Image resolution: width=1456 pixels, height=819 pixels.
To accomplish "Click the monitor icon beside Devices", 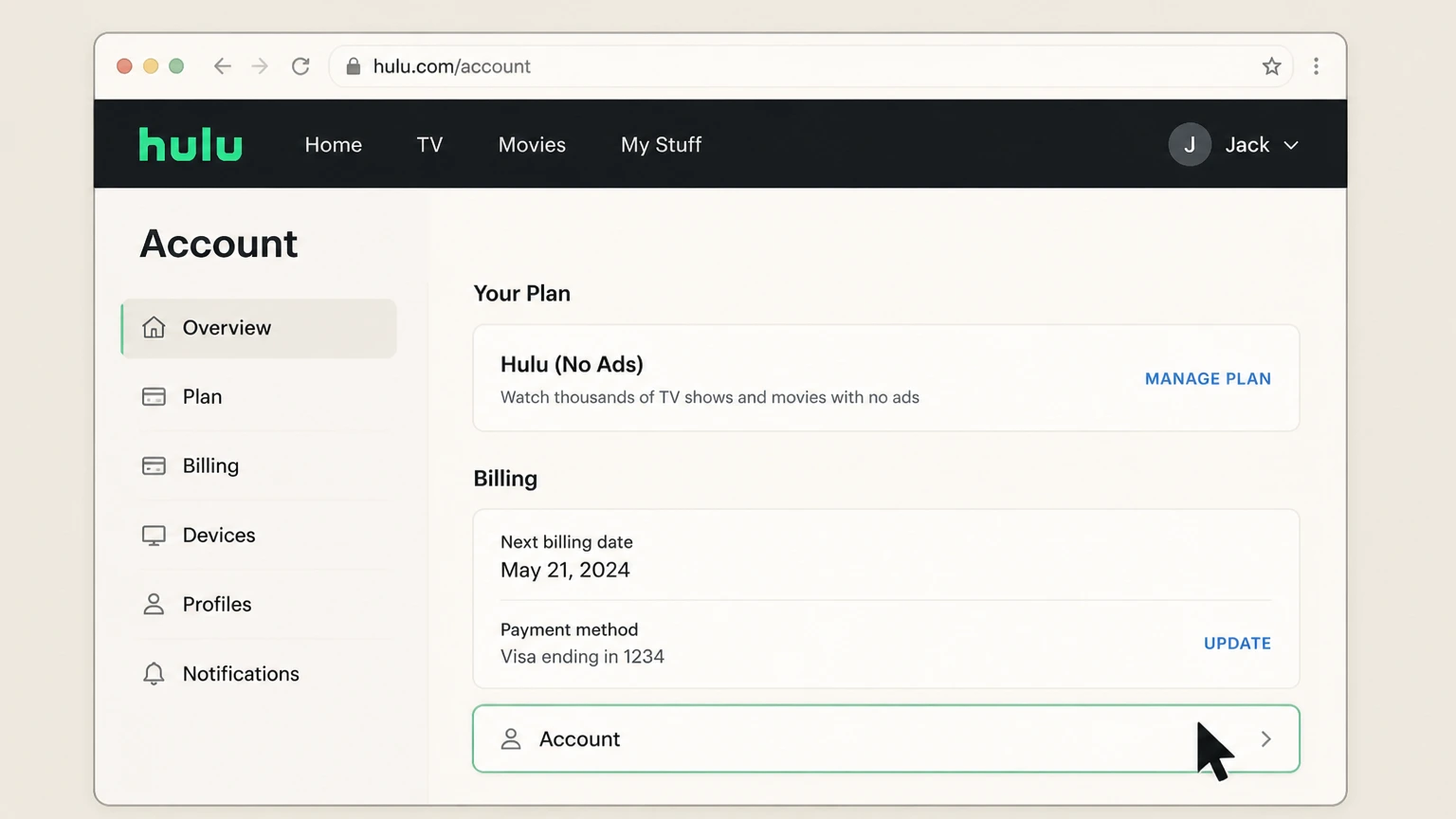I will tap(154, 536).
